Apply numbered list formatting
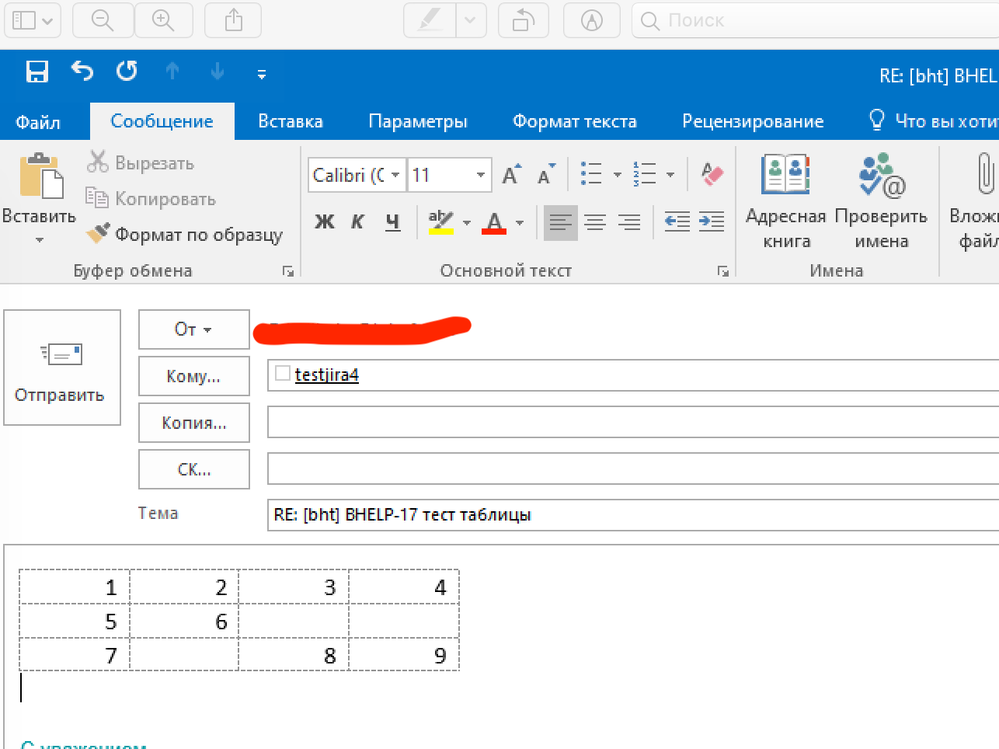The width and height of the screenshot is (999, 749). 645,173
